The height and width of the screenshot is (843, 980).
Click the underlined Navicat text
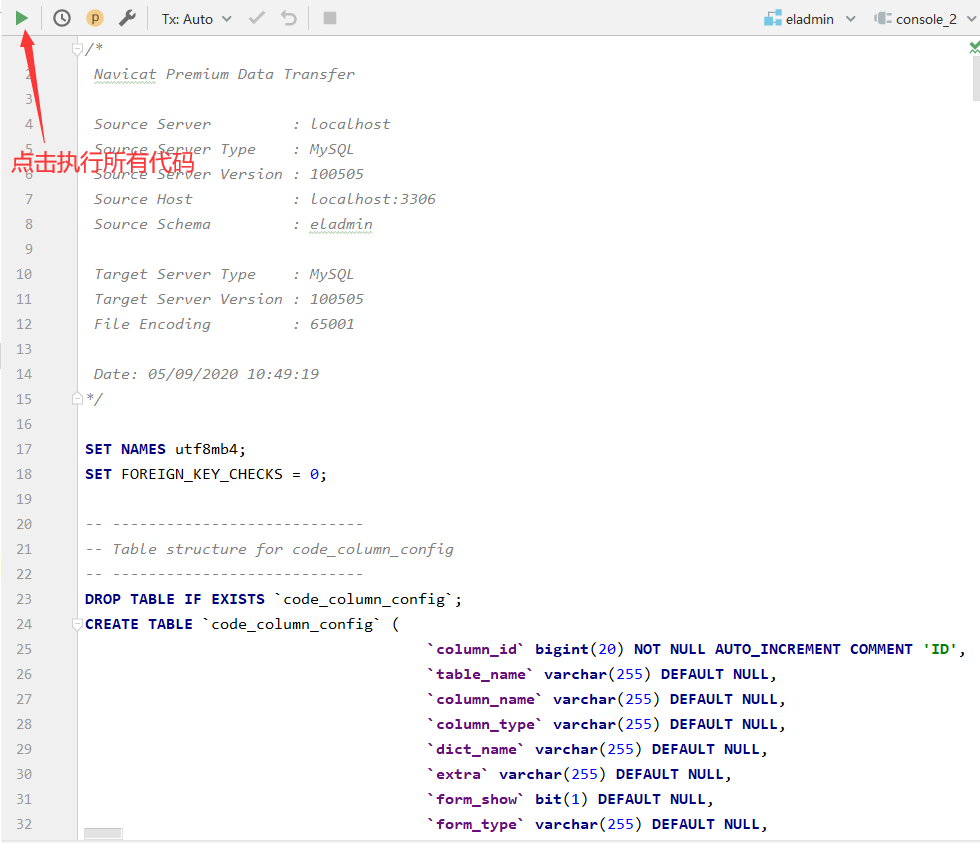pyautogui.click(x=124, y=73)
